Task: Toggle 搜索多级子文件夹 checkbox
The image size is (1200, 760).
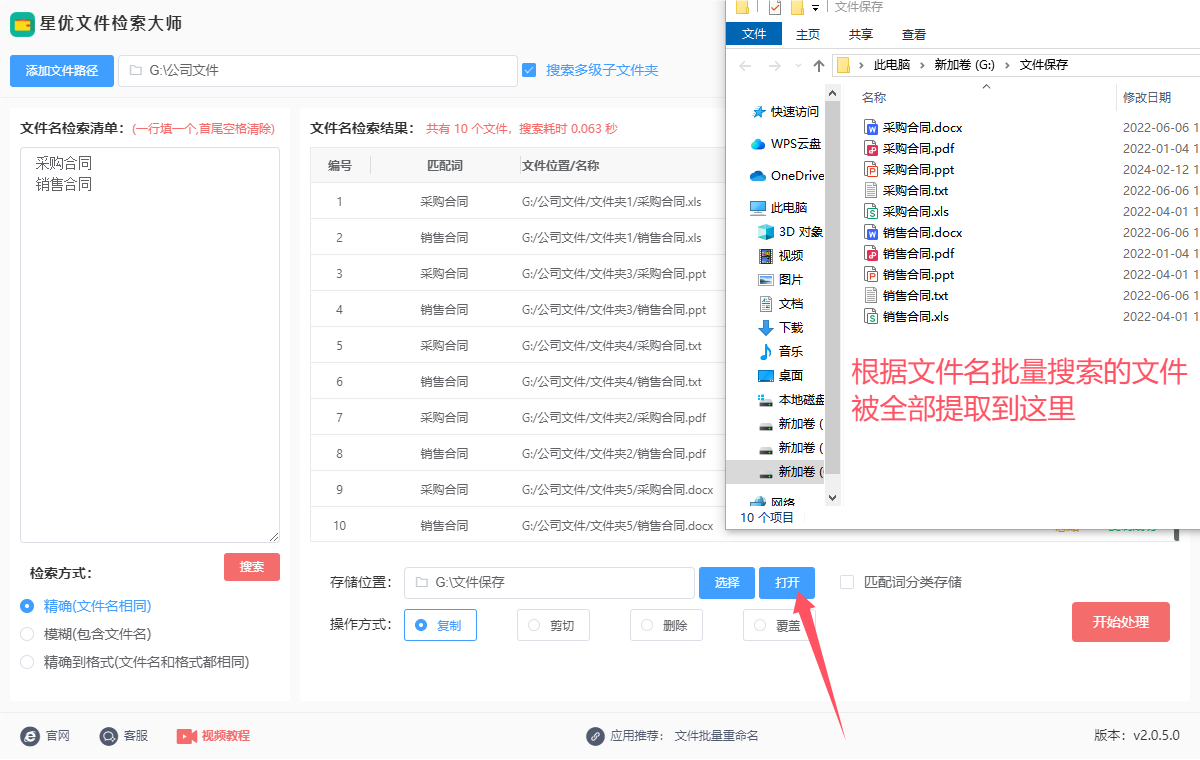Action: pos(529,70)
